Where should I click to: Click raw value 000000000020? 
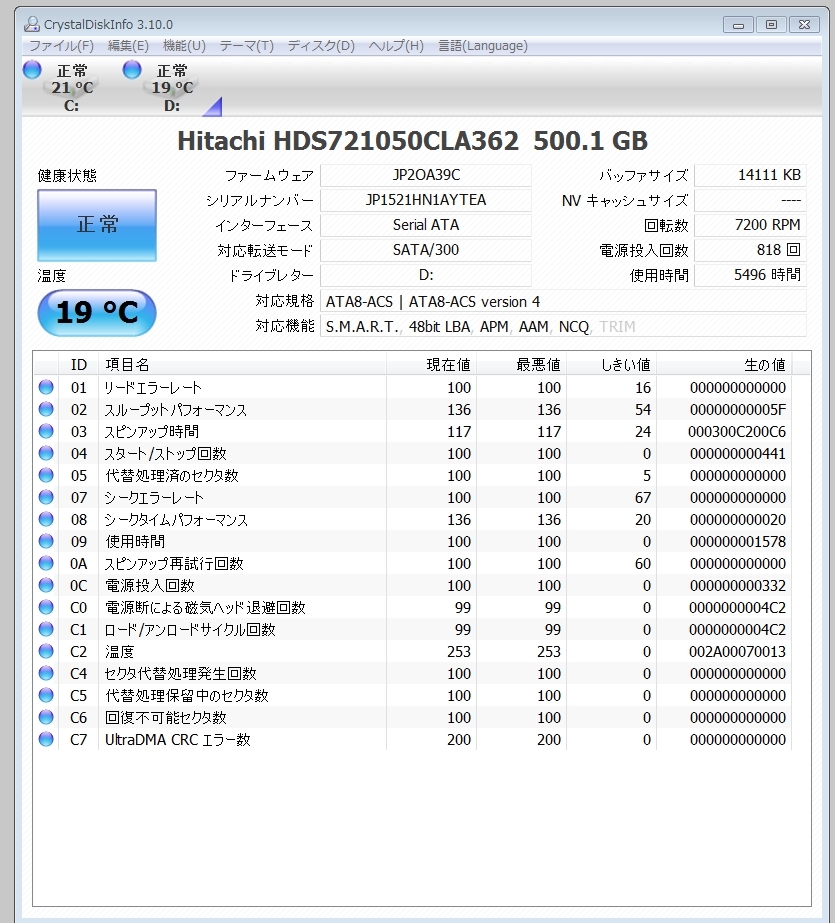738,520
